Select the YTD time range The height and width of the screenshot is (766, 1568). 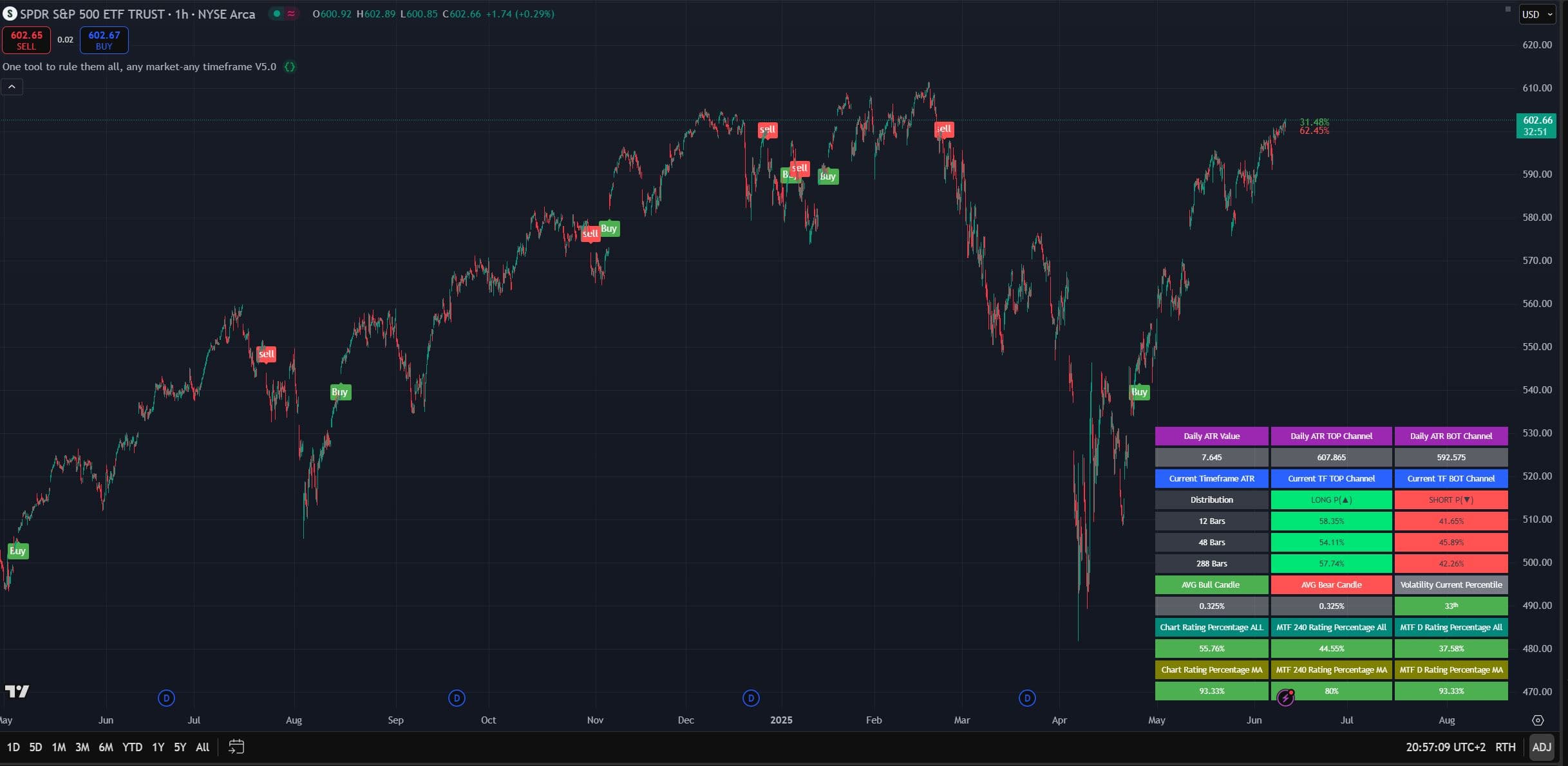pyautogui.click(x=132, y=747)
